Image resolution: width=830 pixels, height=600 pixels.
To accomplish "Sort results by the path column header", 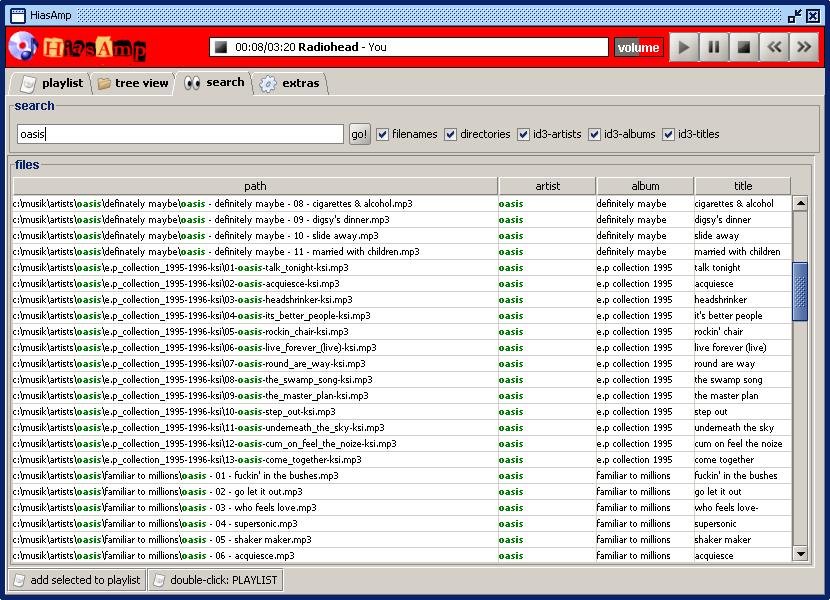I will (x=255, y=186).
